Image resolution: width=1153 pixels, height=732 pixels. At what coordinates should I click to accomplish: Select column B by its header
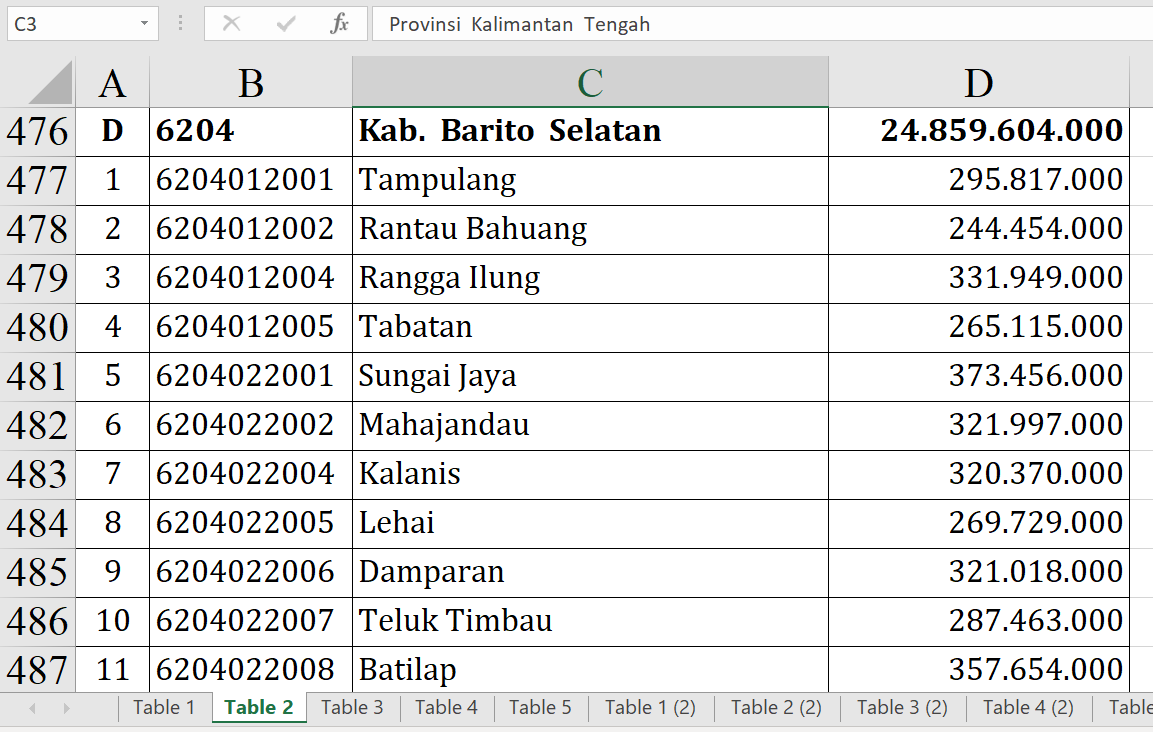pos(251,83)
